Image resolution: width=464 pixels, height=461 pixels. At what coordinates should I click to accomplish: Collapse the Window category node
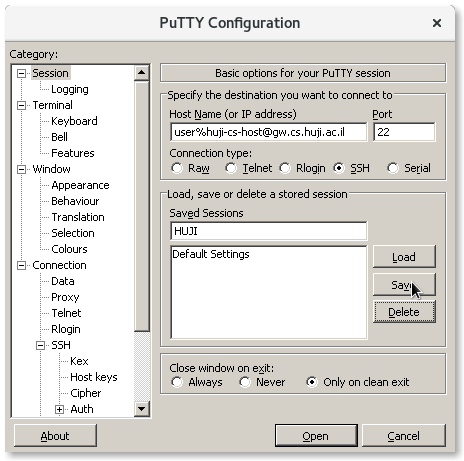[21, 169]
